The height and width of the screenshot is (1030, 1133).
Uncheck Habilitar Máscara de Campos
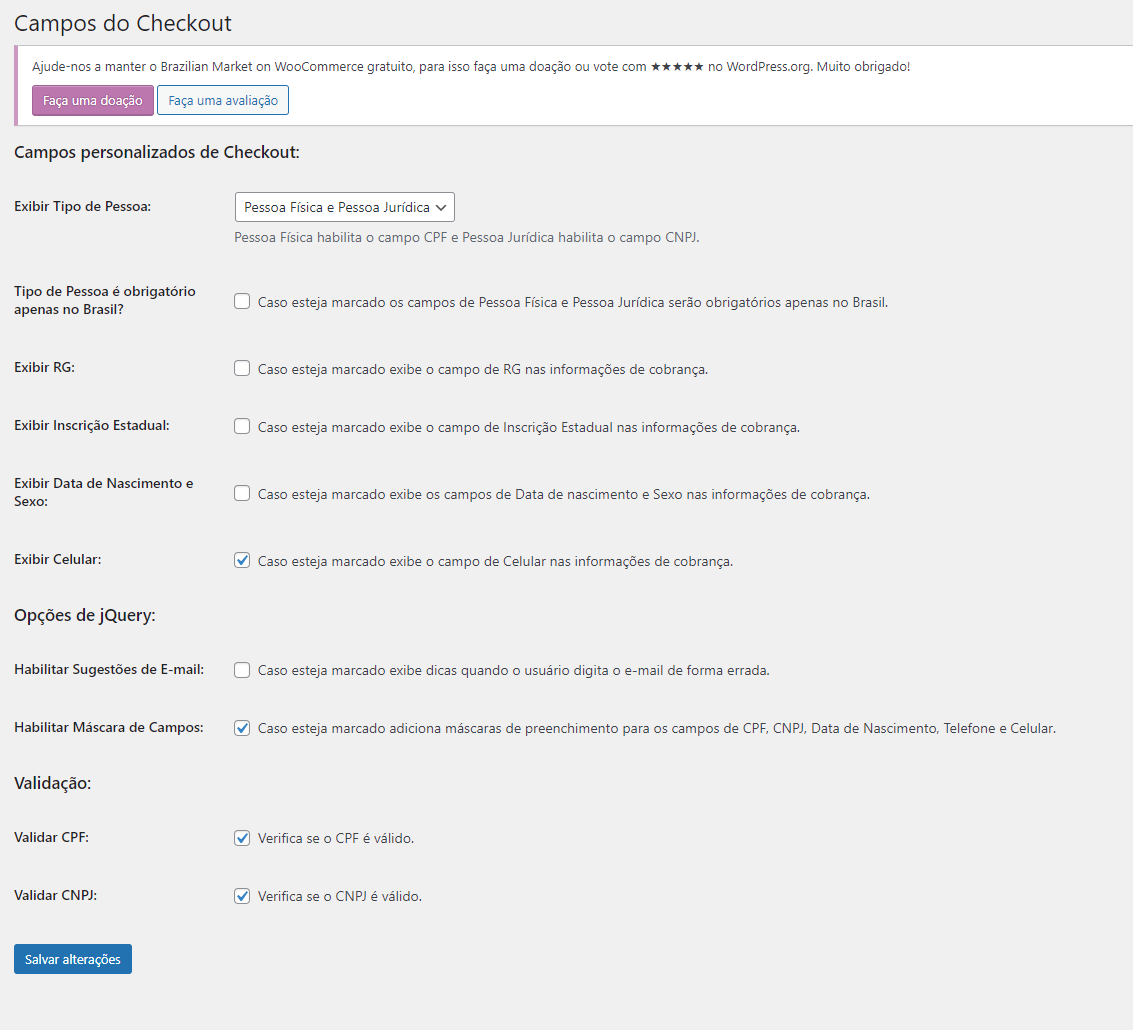[x=241, y=727]
